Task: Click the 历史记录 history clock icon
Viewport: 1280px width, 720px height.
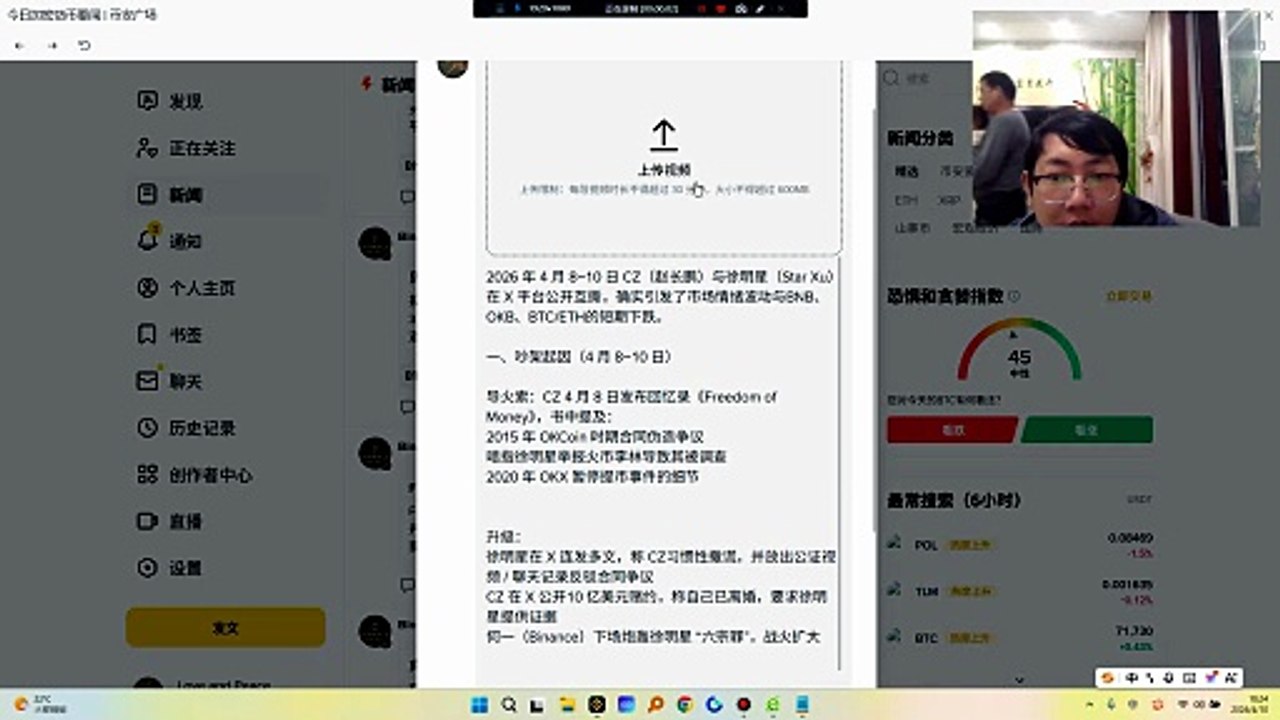Action: [x=147, y=428]
